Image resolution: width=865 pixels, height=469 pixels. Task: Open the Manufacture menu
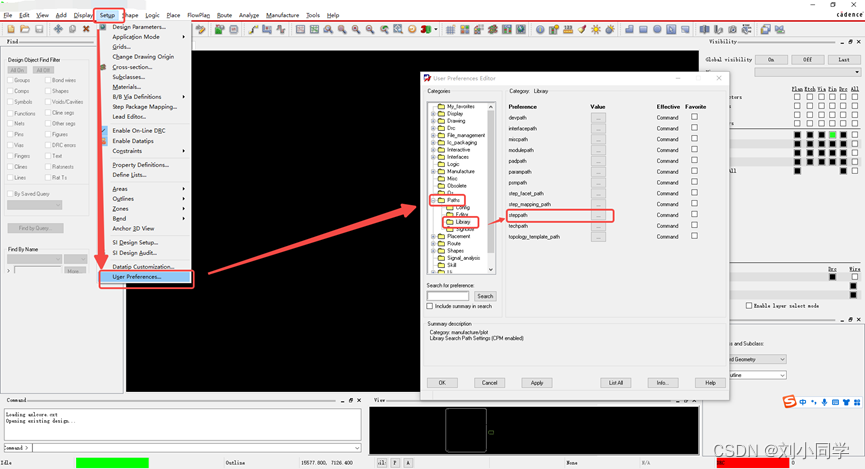[x=282, y=15]
